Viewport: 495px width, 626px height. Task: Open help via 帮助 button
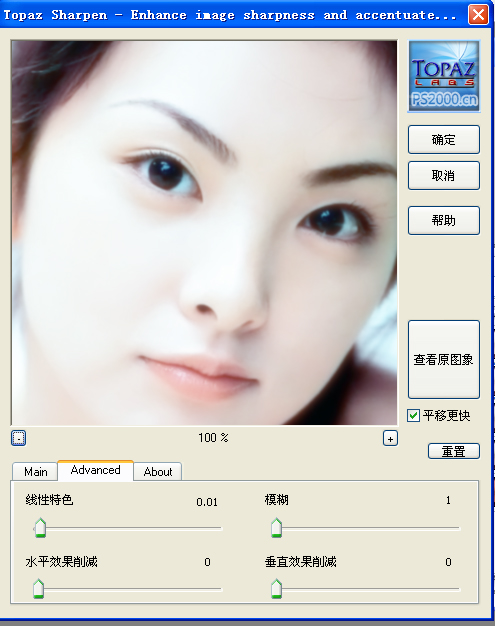pyautogui.click(x=444, y=220)
